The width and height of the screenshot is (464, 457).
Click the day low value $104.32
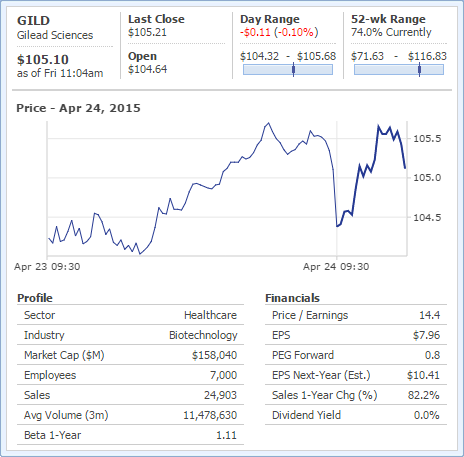[x=259, y=56]
